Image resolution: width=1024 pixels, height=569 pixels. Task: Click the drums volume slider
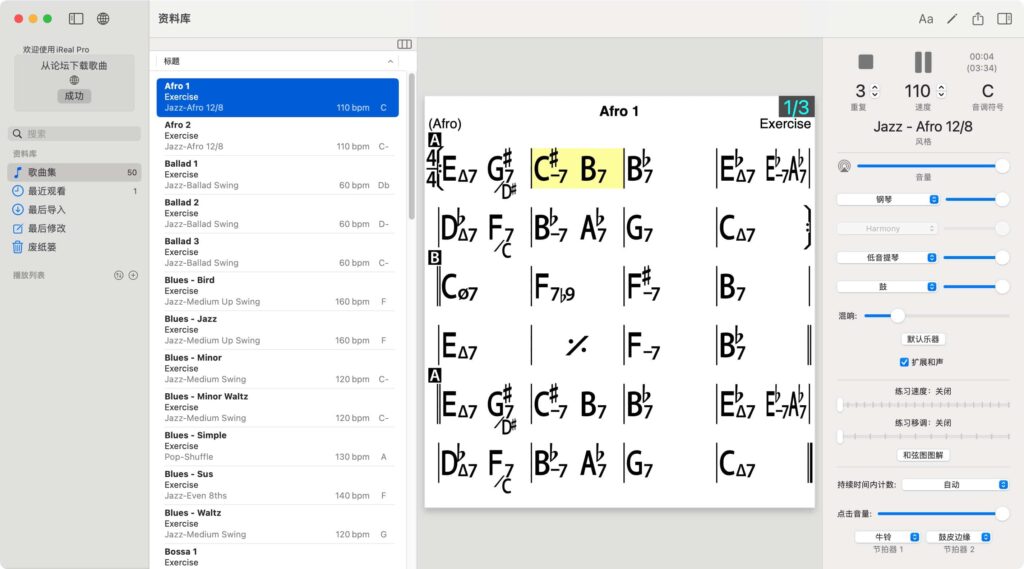[x=976, y=286]
